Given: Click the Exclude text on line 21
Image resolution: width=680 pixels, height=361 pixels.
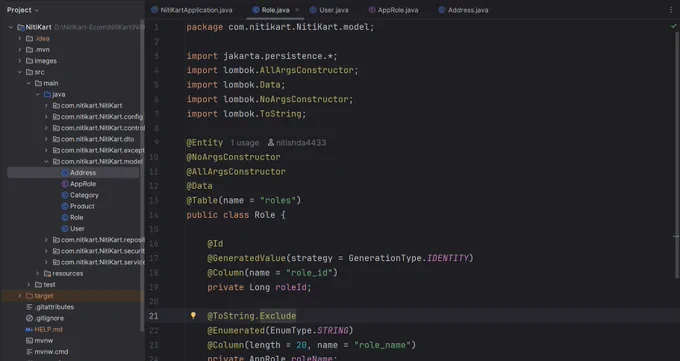Looking at the screenshot, I should 278,316.
